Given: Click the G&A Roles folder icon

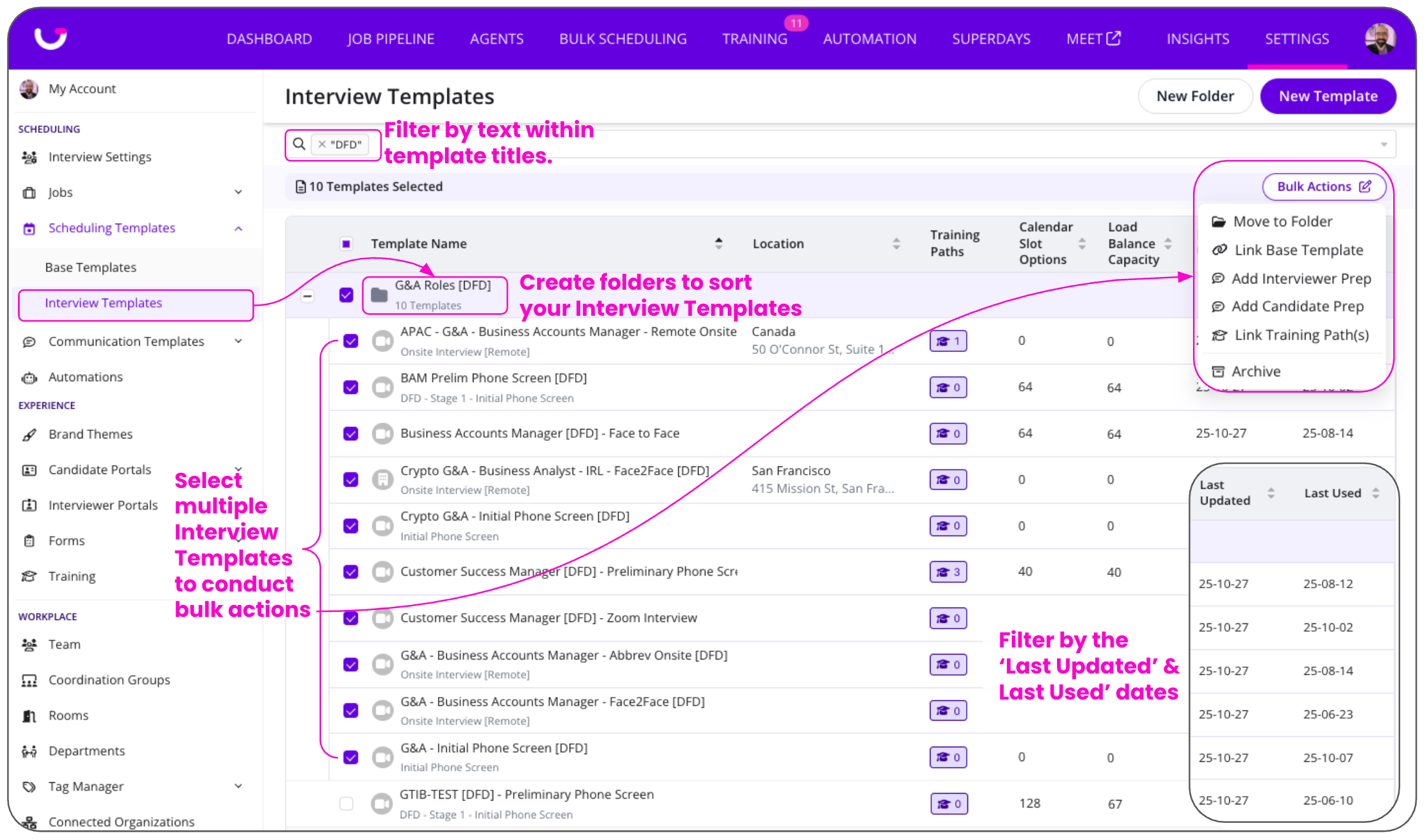Looking at the screenshot, I should coord(379,295).
